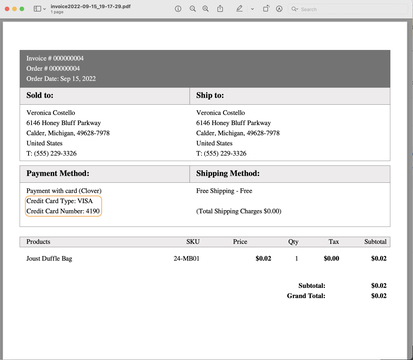Screen dimensions: 413x360
Task: Zoom out of the PDF page
Action: coord(193,9)
